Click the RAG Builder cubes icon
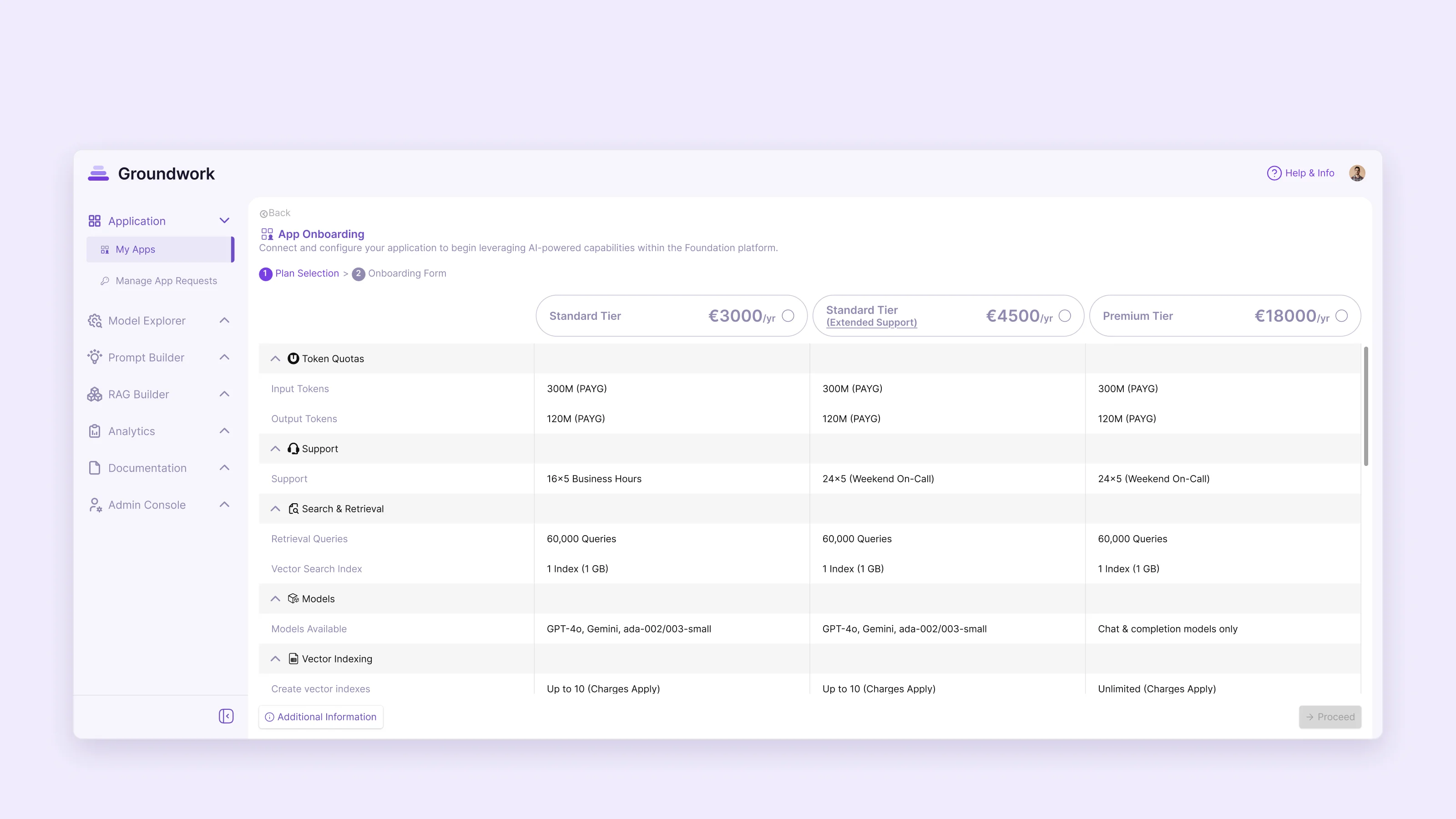The height and width of the screenshot is (819, 1456). tap(94, 394)
